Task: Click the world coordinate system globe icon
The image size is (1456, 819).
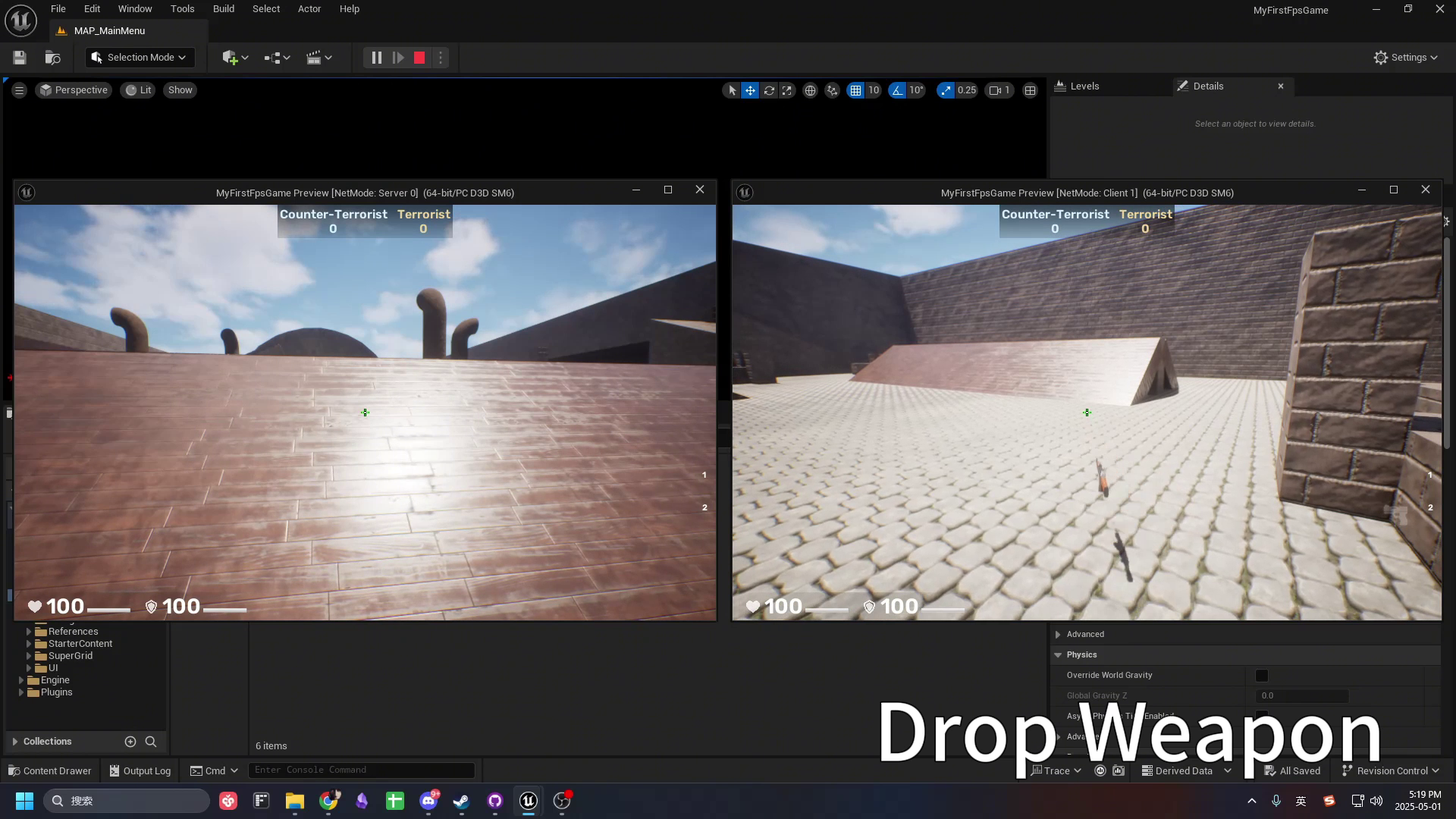Action: pos(810,90)
